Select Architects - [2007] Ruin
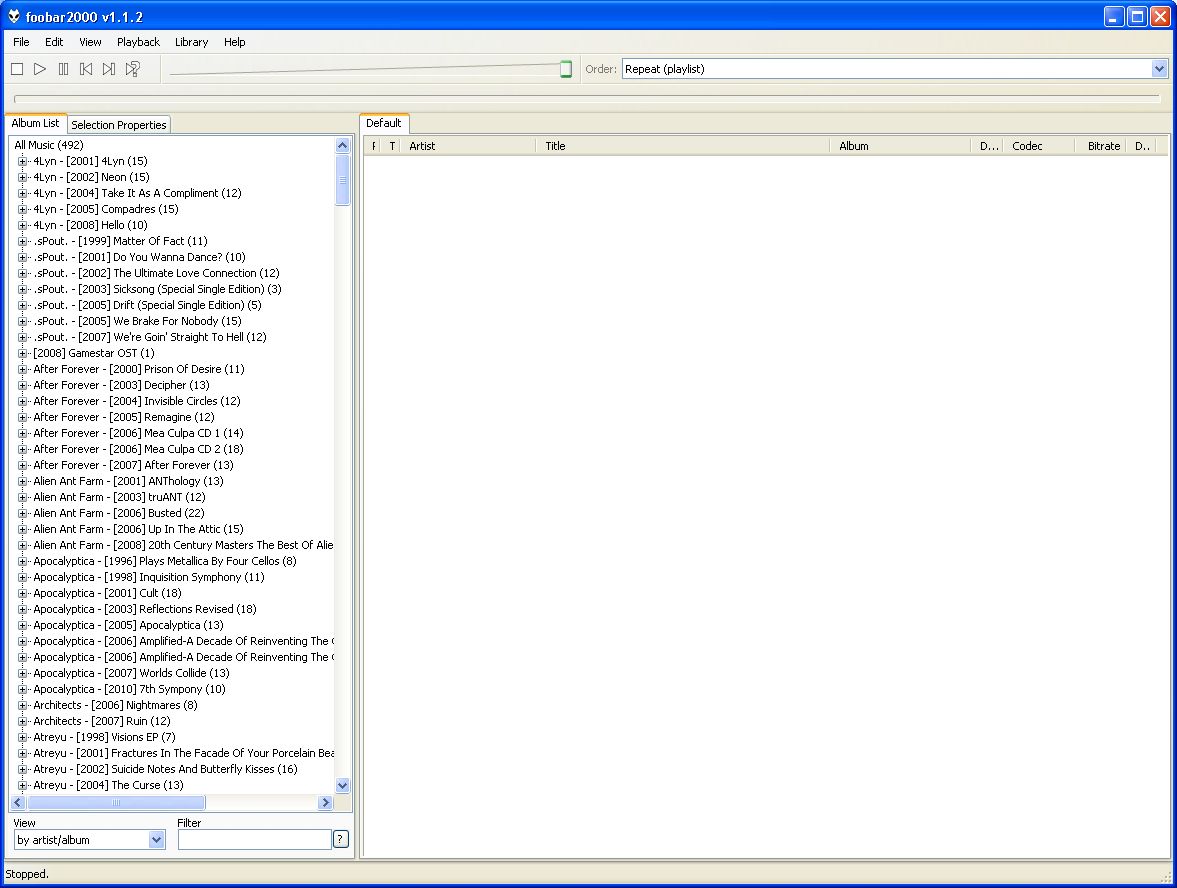 click(102, 721)
